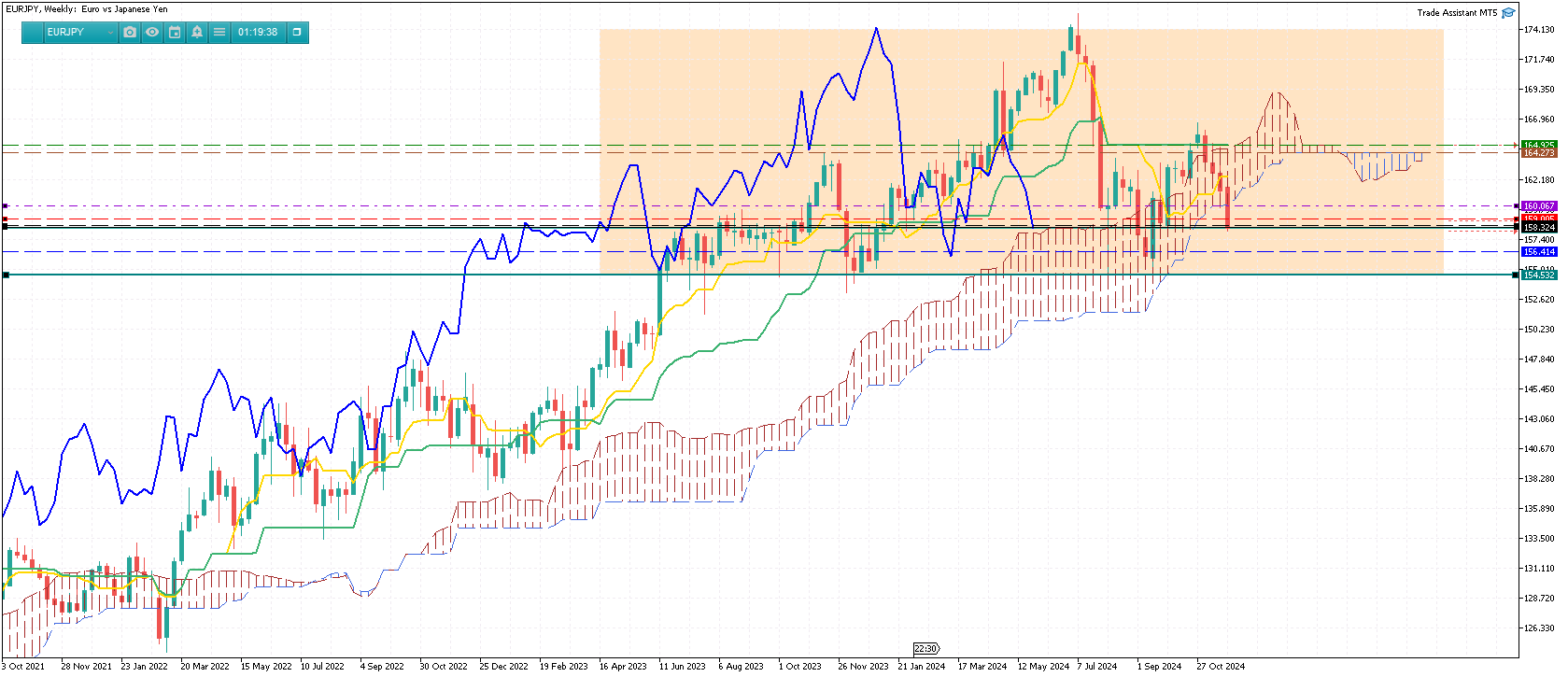This screenshot has height=677, width=1568.
Task: Click the 21 Jan 2024 date label
Action: tap(922, 667)
